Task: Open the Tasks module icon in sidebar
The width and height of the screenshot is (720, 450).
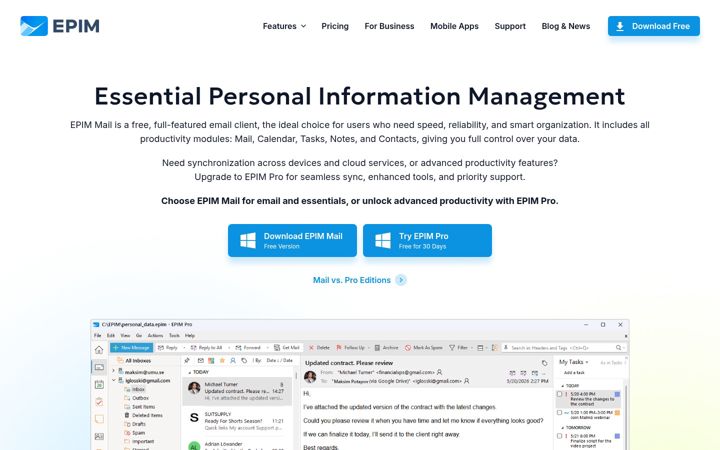Action: 99,402
